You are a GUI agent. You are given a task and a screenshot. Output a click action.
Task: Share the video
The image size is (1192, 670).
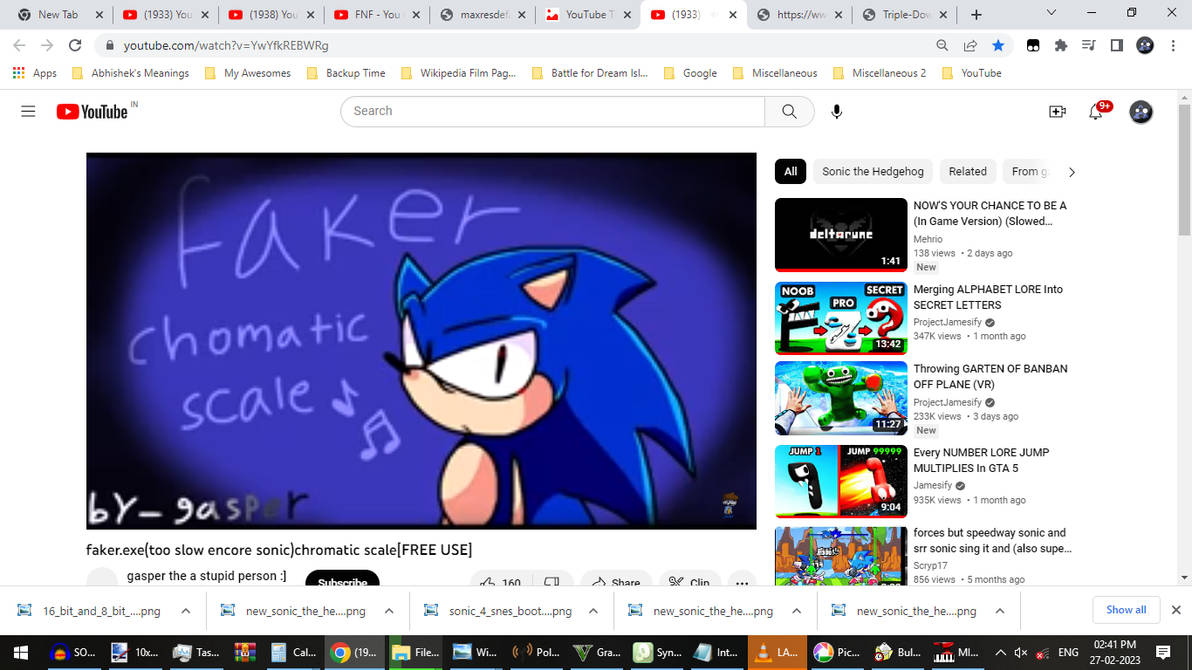(616, 582)
